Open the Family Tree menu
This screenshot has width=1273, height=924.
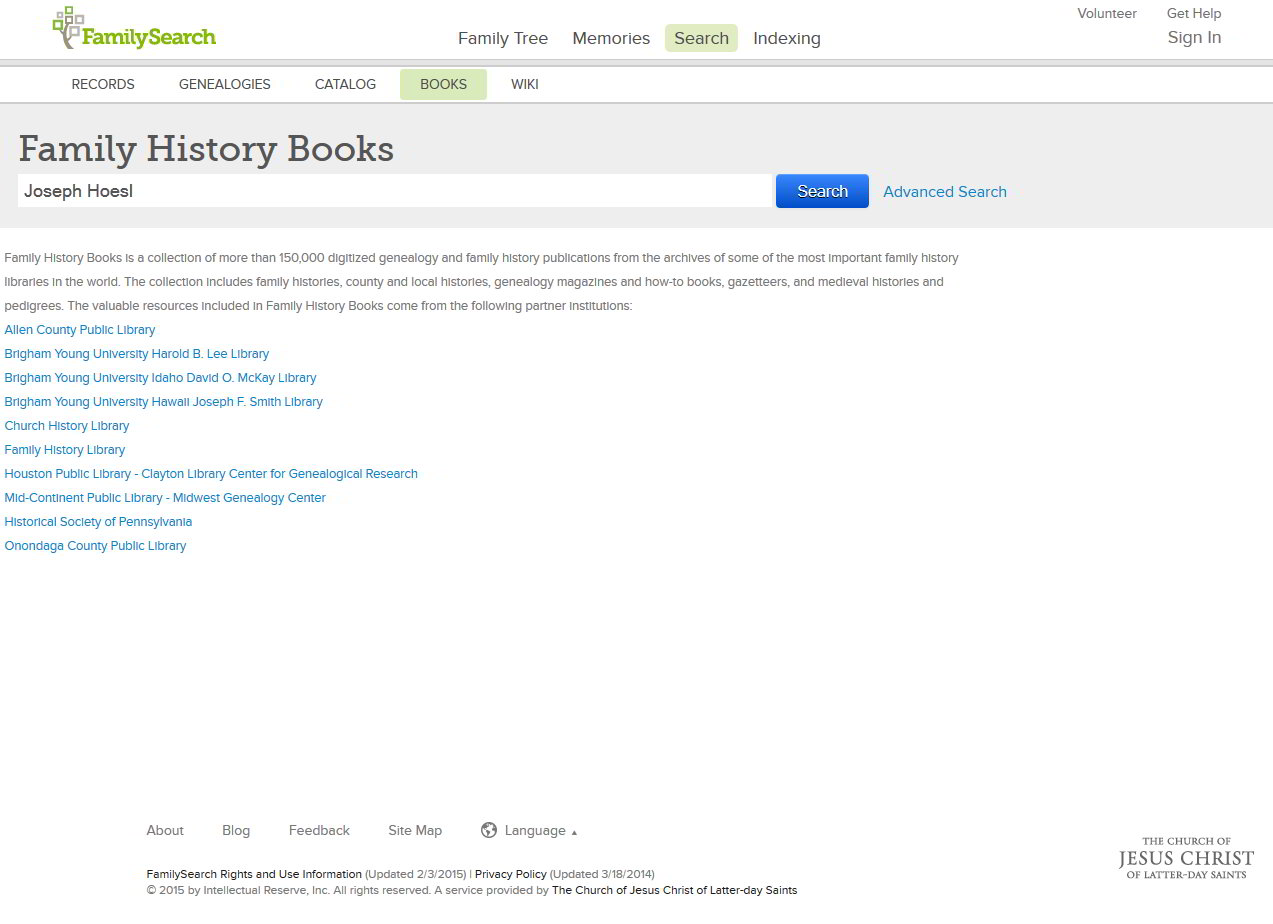coord(503,38)
